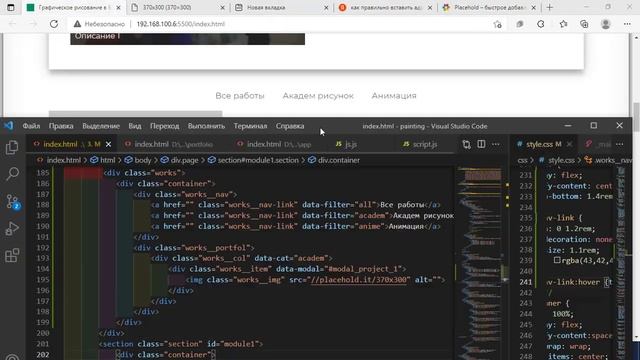
Task: Open the Вид menu
Action: click(x=135, y=126)
